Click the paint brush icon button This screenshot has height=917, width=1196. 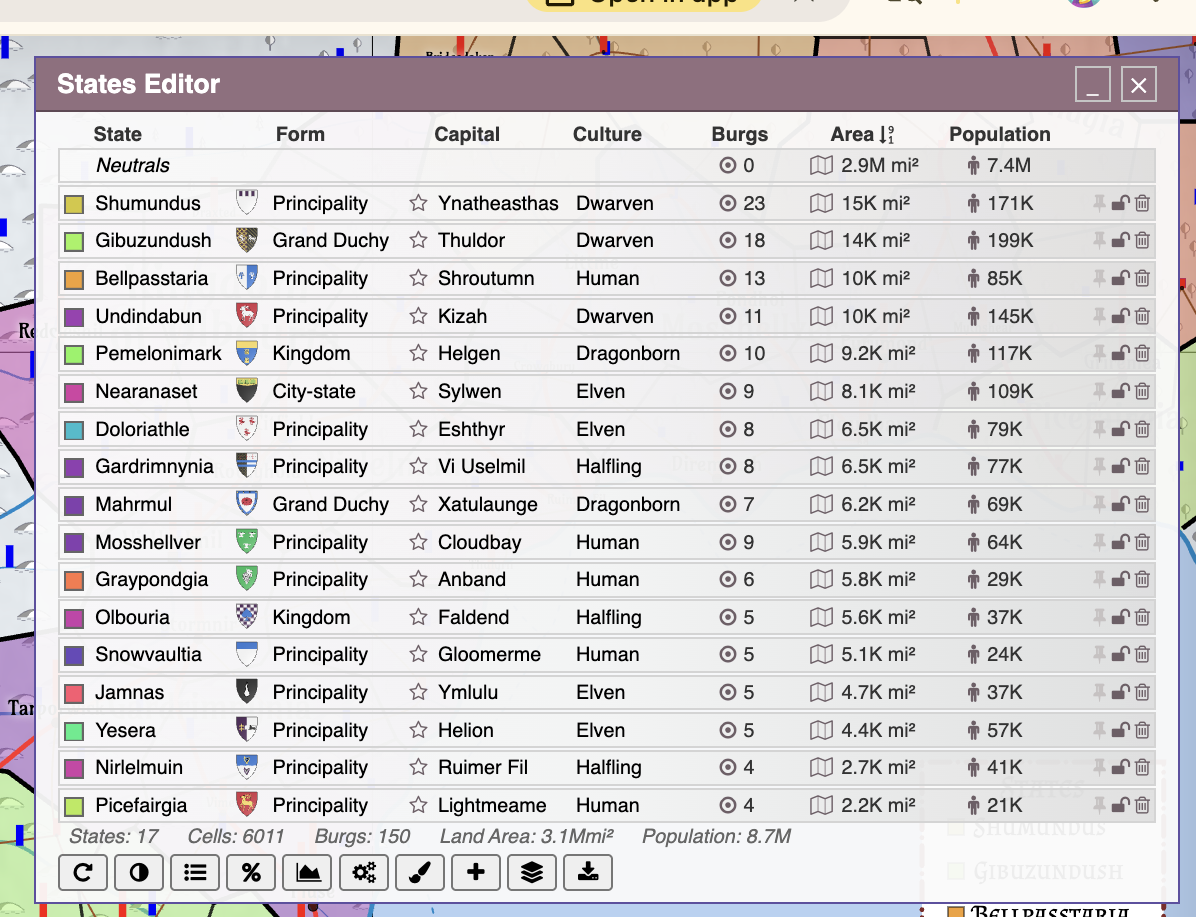(x=420, y=872)
